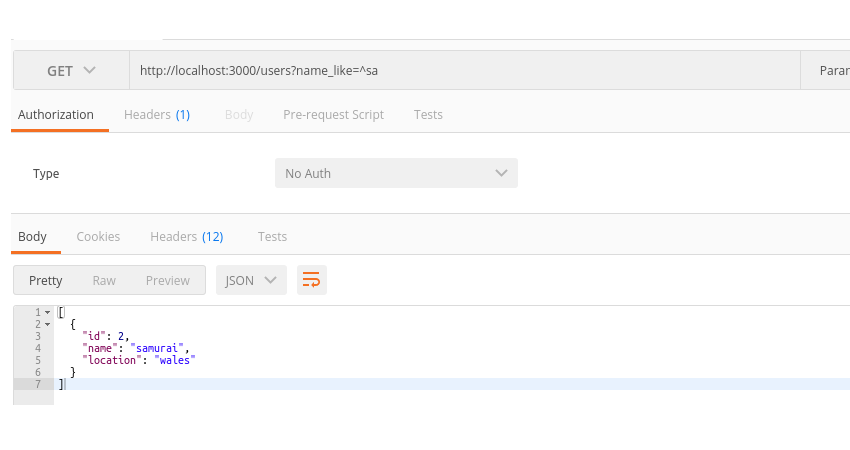
Task: Open the response Cookies tab
Action: click(98, 237)
